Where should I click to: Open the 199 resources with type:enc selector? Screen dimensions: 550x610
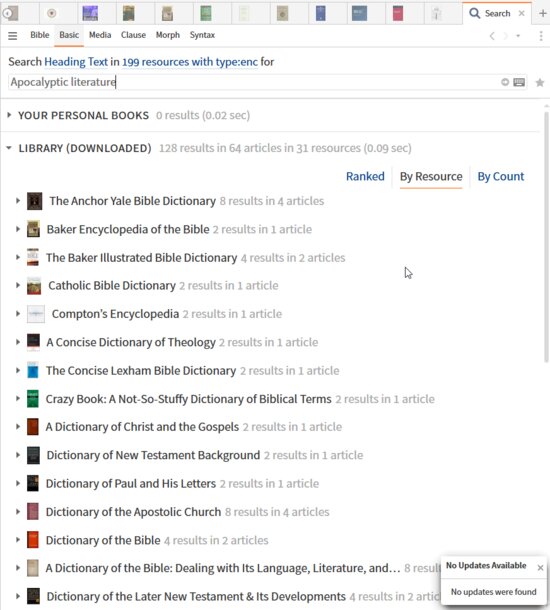pos(190,62)
